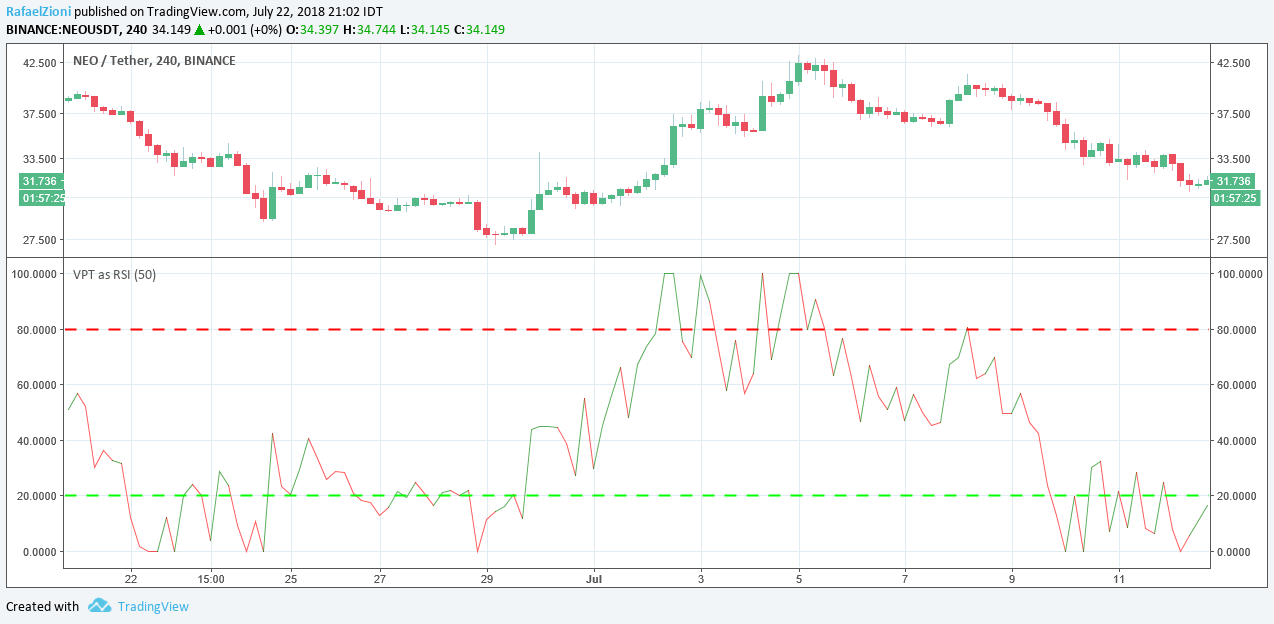Image resolution: width=1274 pixels, height=624 pixels.
Task: Click the 01:57:25 countdown on left scale
Action: coord(42,198)
